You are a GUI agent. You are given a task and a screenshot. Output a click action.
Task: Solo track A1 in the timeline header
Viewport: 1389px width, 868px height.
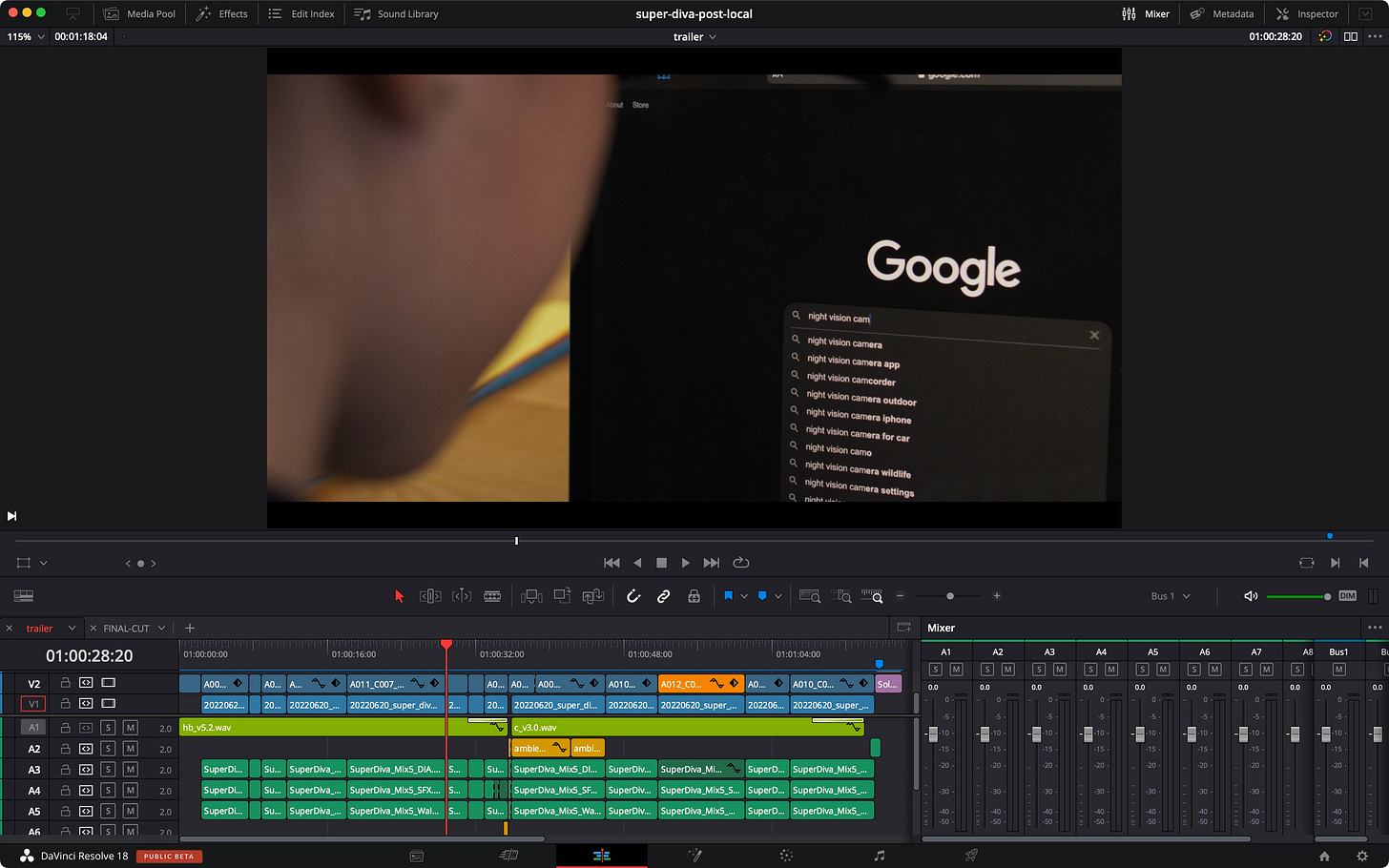coord(108,728)
